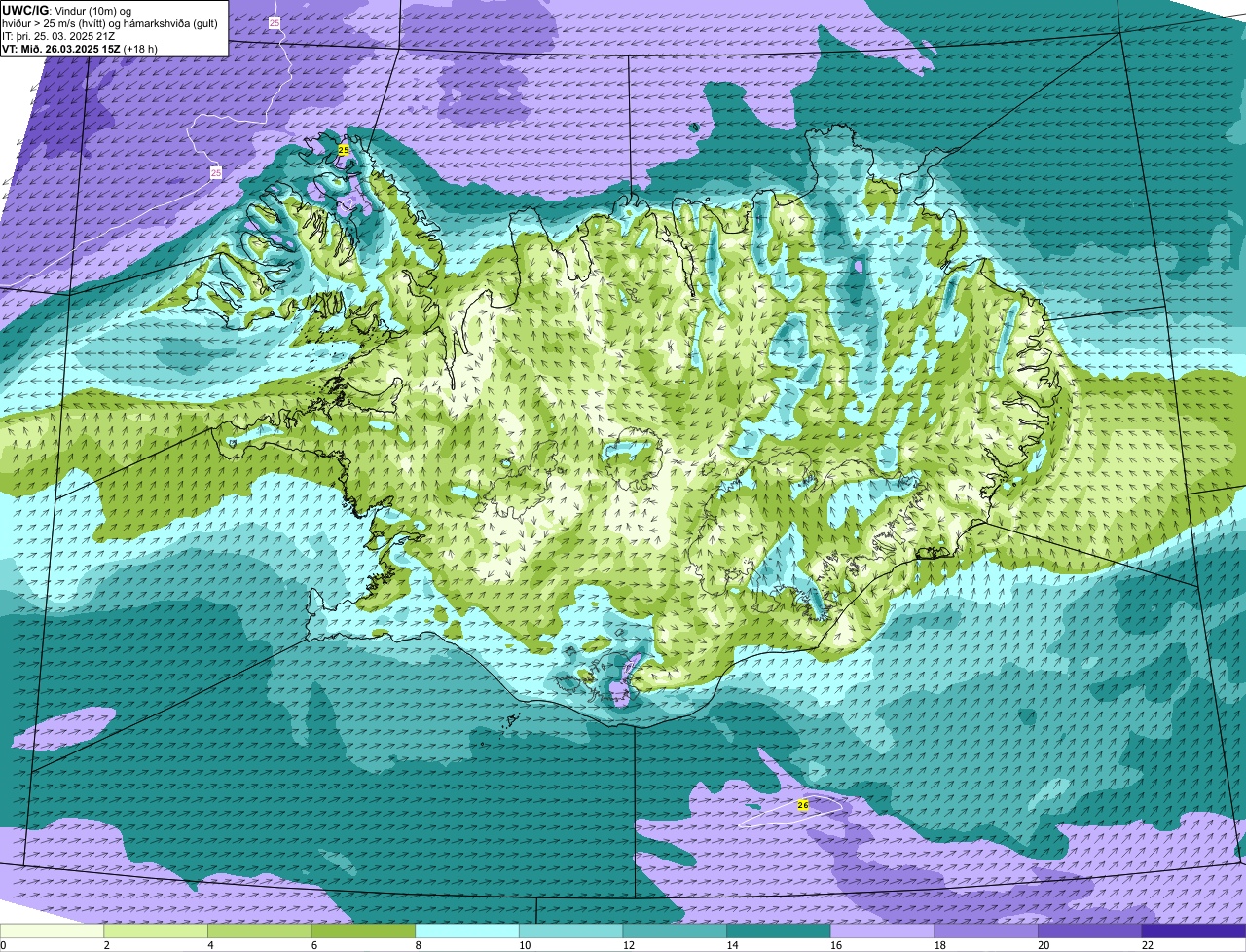Click the 'IT: þri. 25. 03. 2025 21Z' line
This screenshot has width=1246, height=952.
(59, 36)
